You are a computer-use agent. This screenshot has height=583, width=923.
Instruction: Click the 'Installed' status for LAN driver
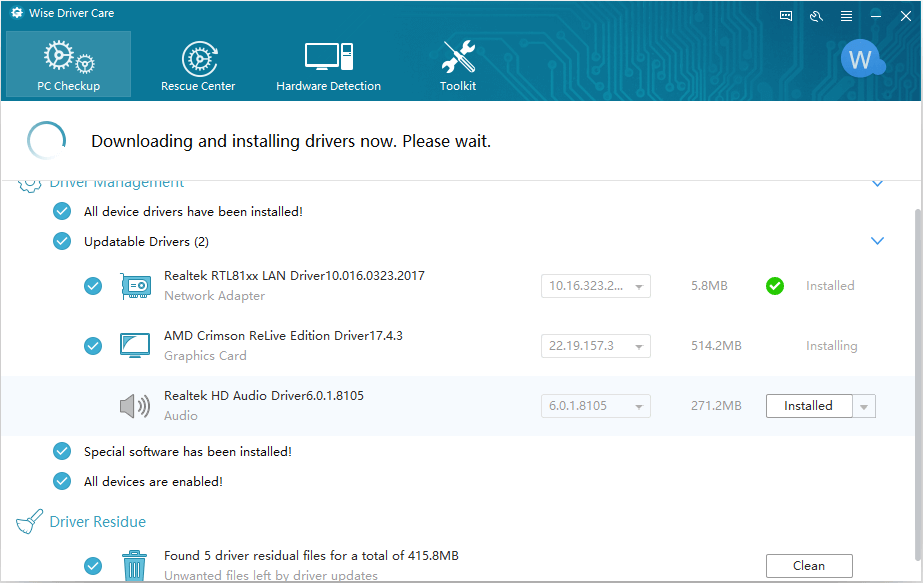830,286
